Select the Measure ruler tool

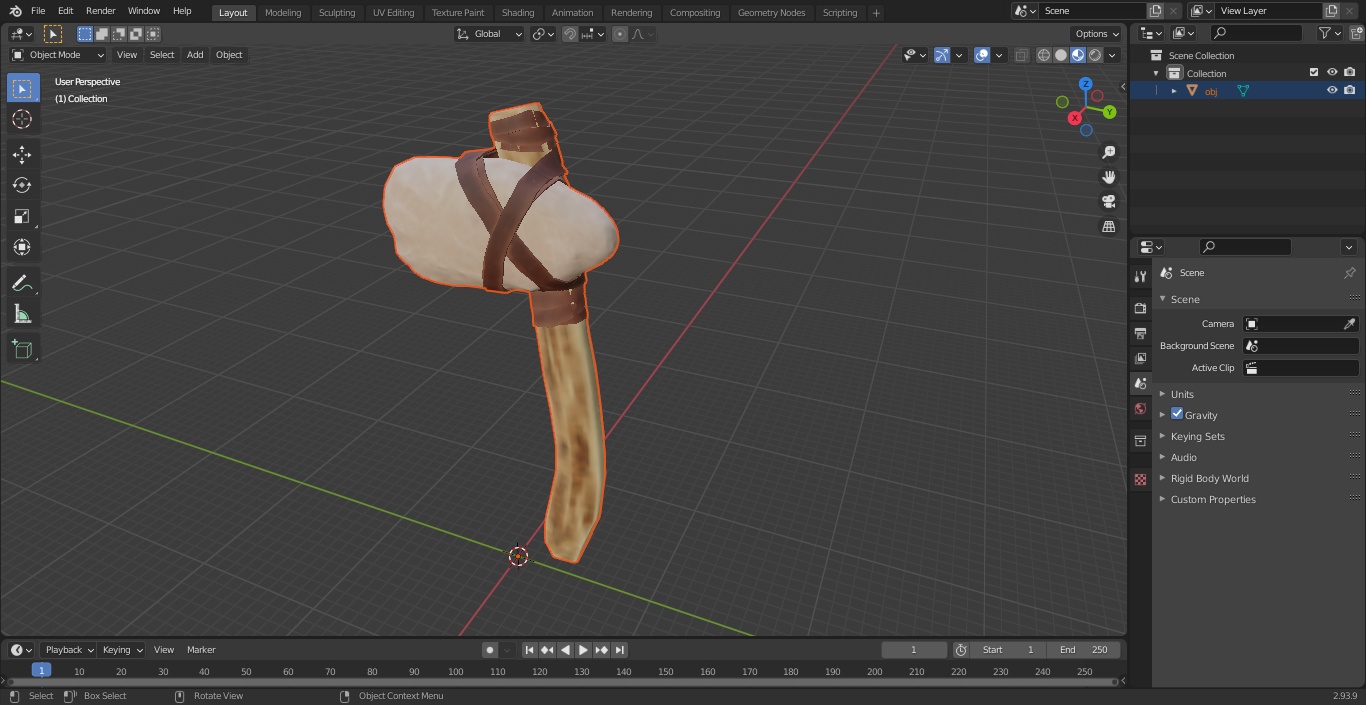[x=22, y=314]
